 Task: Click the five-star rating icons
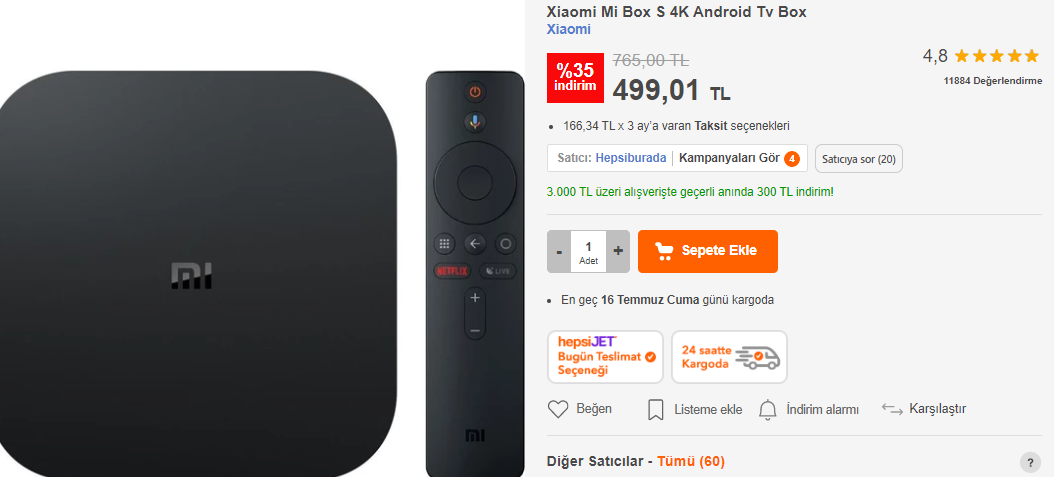click(996, 56)
